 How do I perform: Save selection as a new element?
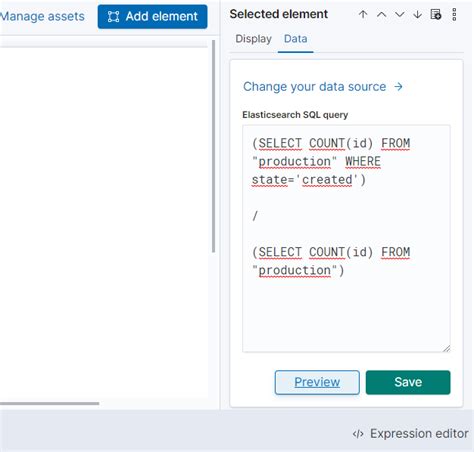pyautogui.click(x=436, y=14)
